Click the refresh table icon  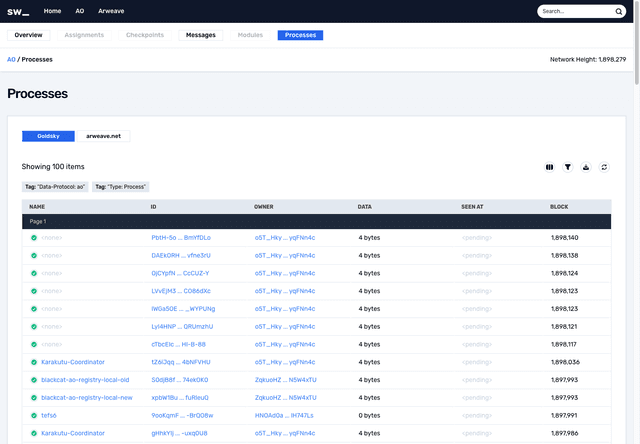604,168
